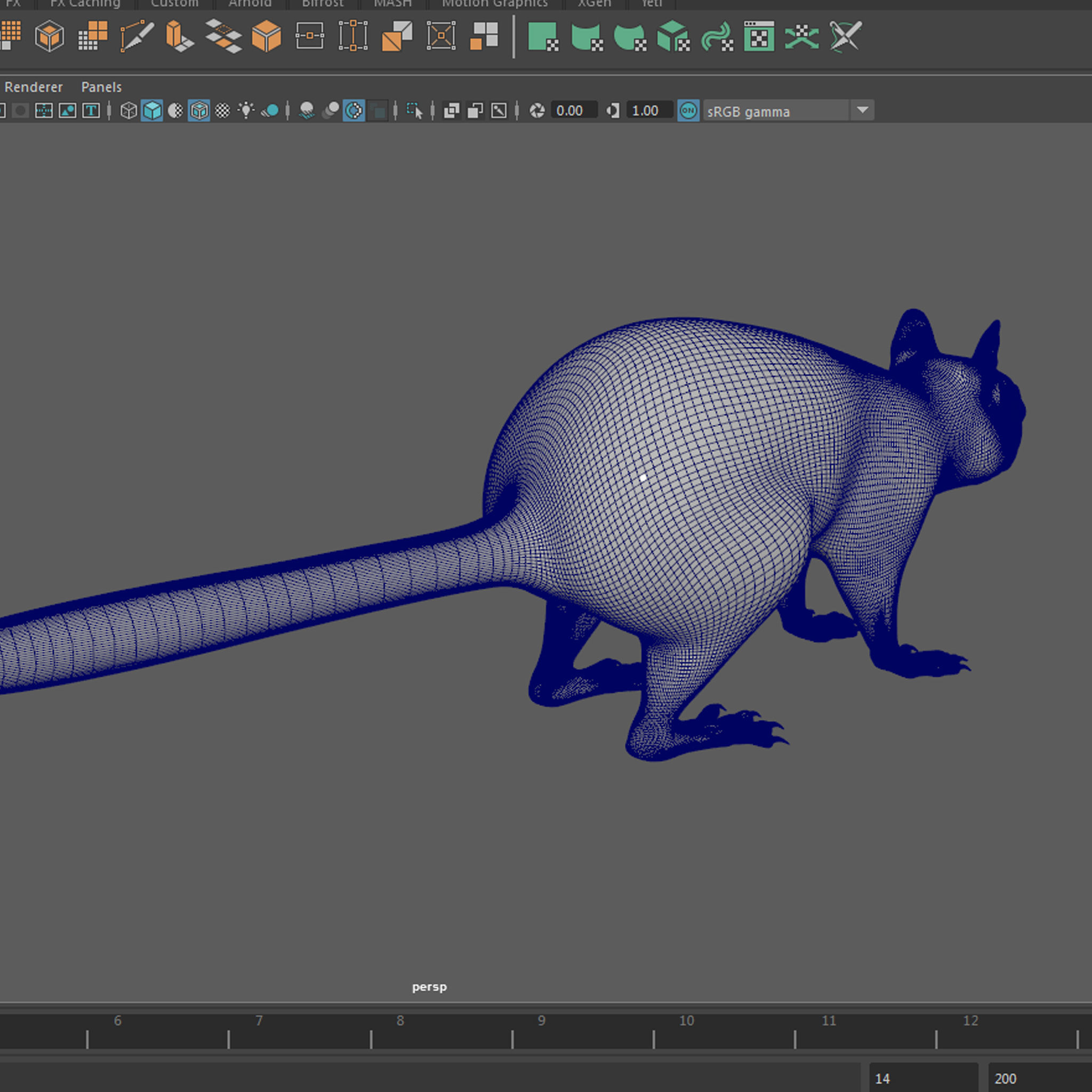Click the Cylindrical UV mapping shelf icon

(586, 36)
